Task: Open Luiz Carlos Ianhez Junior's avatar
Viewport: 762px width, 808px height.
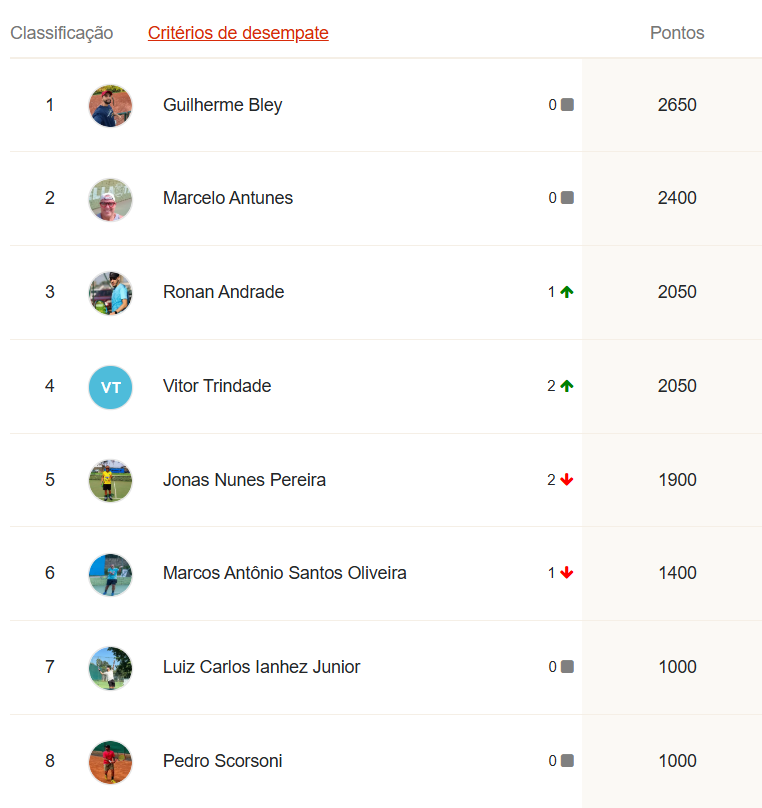Action: 110,668
